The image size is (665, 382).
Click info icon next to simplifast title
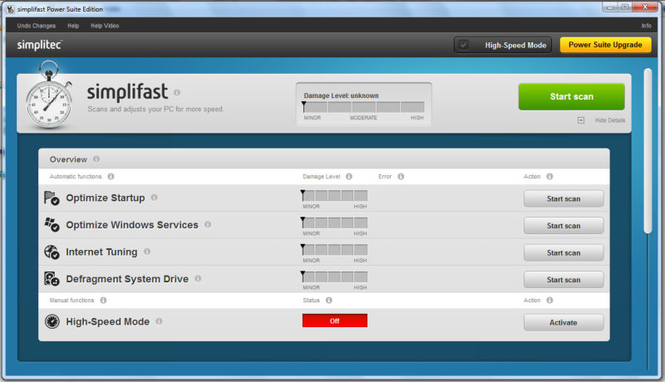(x=177, y=92)
